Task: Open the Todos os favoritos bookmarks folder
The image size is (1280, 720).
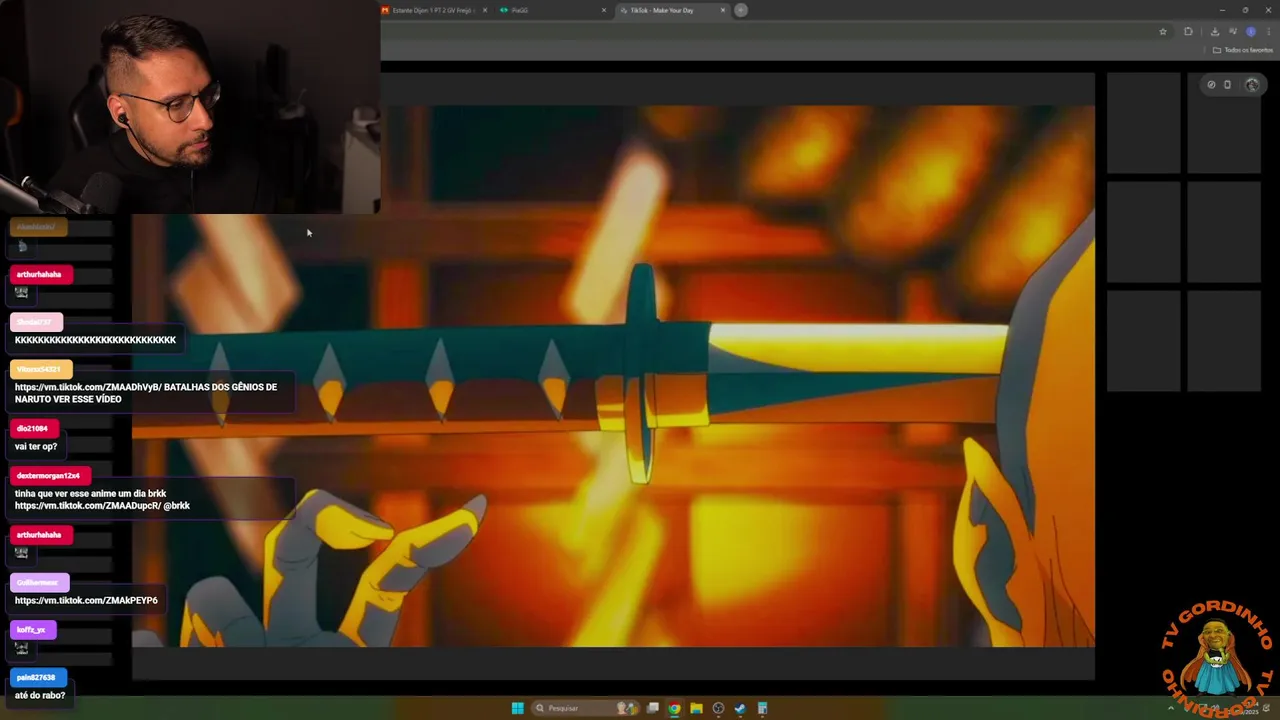Action: pos(1243,50)
